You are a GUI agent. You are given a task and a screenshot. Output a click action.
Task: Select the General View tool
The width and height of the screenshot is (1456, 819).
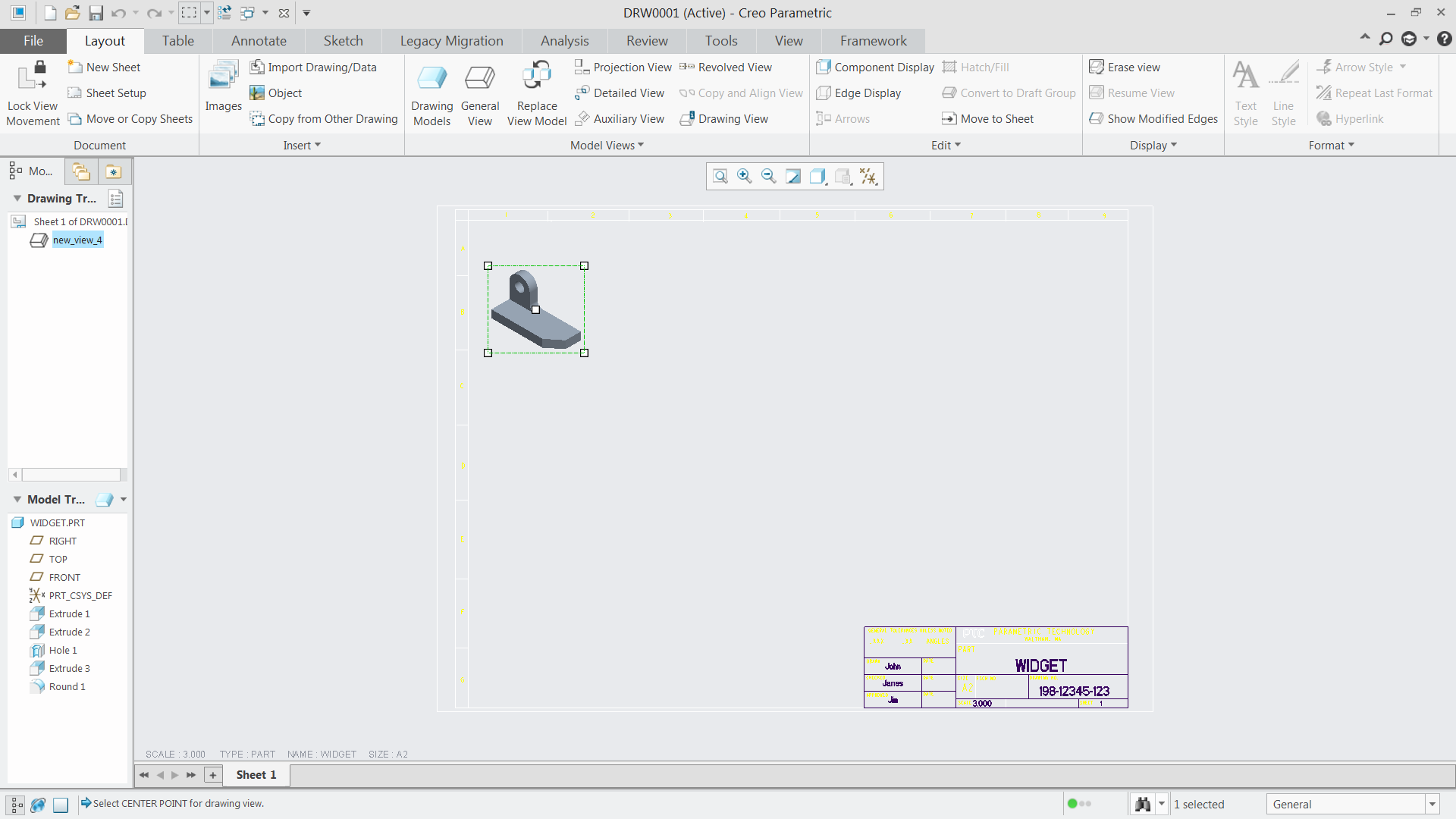480,91
